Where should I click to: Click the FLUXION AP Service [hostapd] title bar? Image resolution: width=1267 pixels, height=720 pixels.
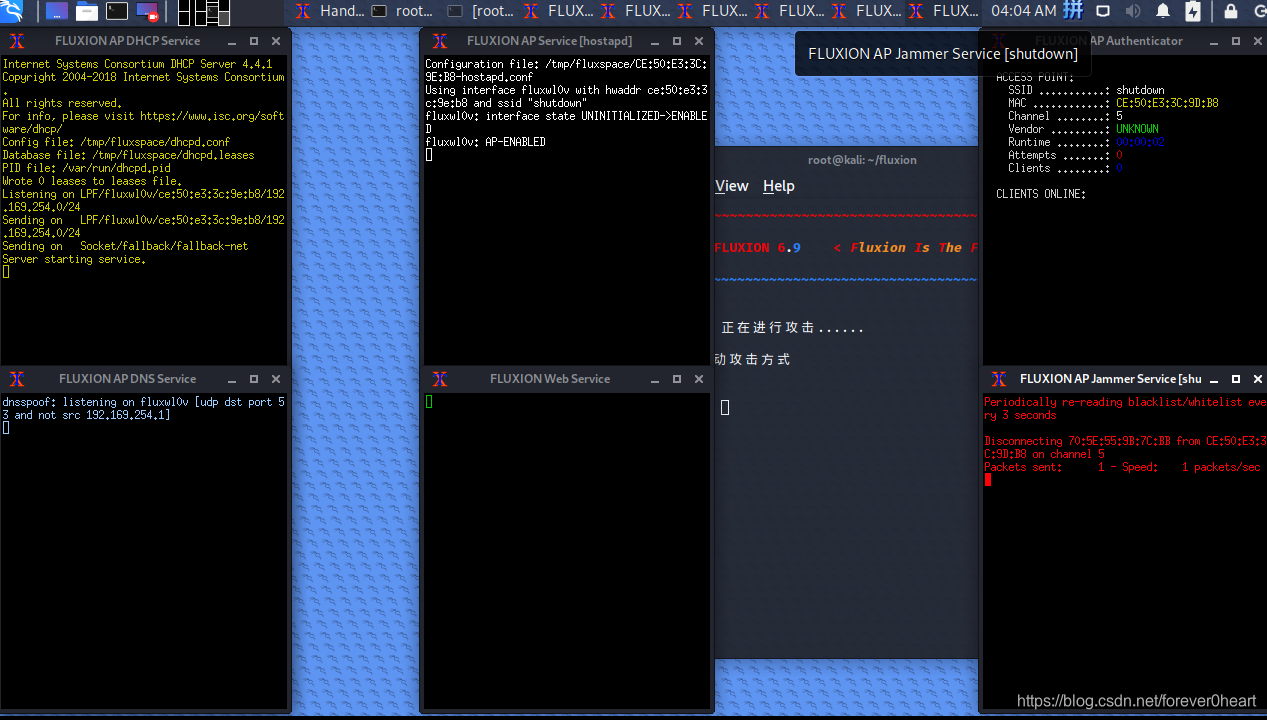click(549, 41)
